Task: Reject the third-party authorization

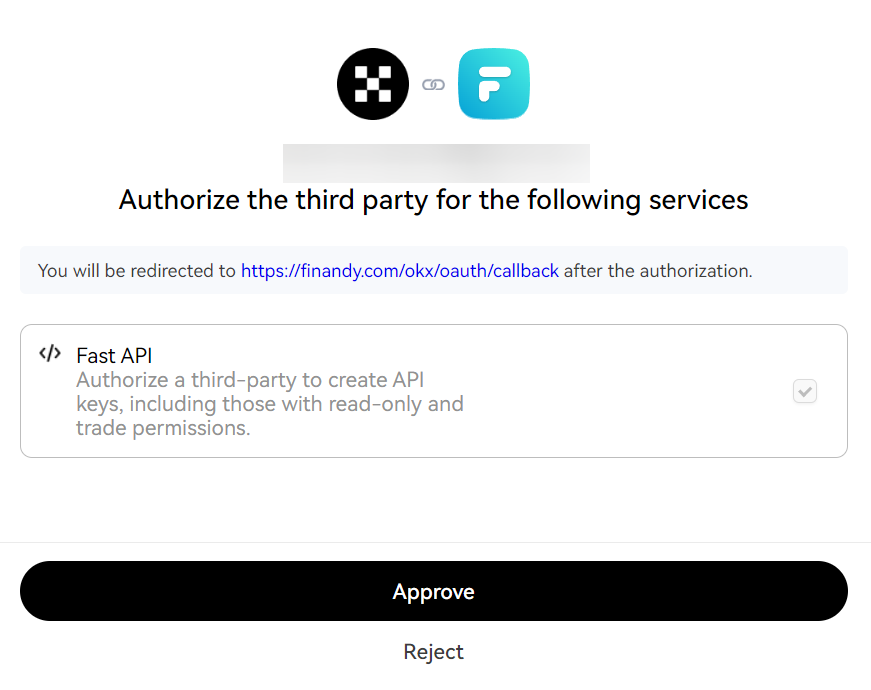Action: (433, 652)
